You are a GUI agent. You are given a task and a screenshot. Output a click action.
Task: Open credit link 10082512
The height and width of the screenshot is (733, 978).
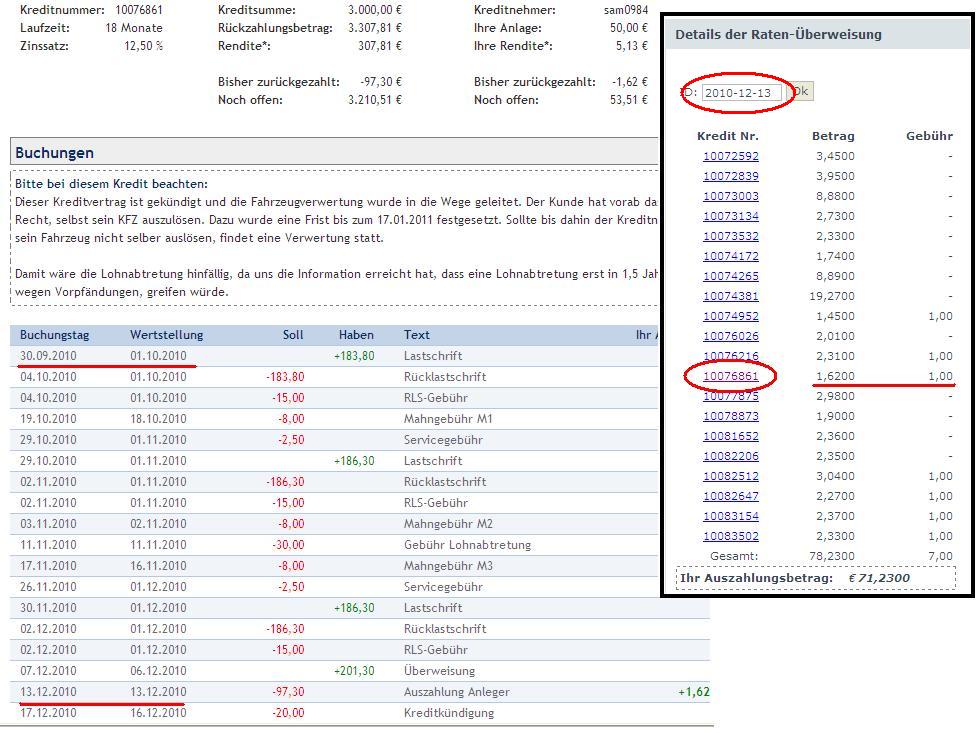point(730,476)
